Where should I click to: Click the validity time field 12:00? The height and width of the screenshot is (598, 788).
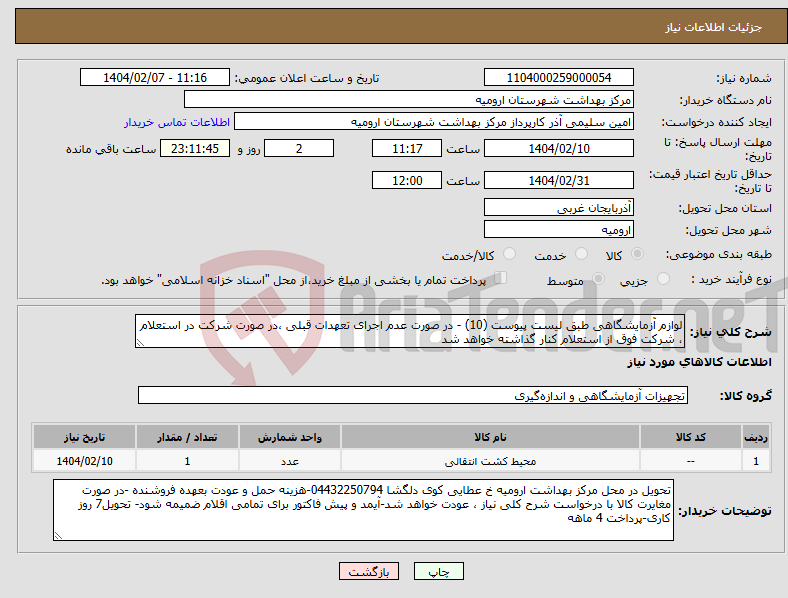(407, 180)
